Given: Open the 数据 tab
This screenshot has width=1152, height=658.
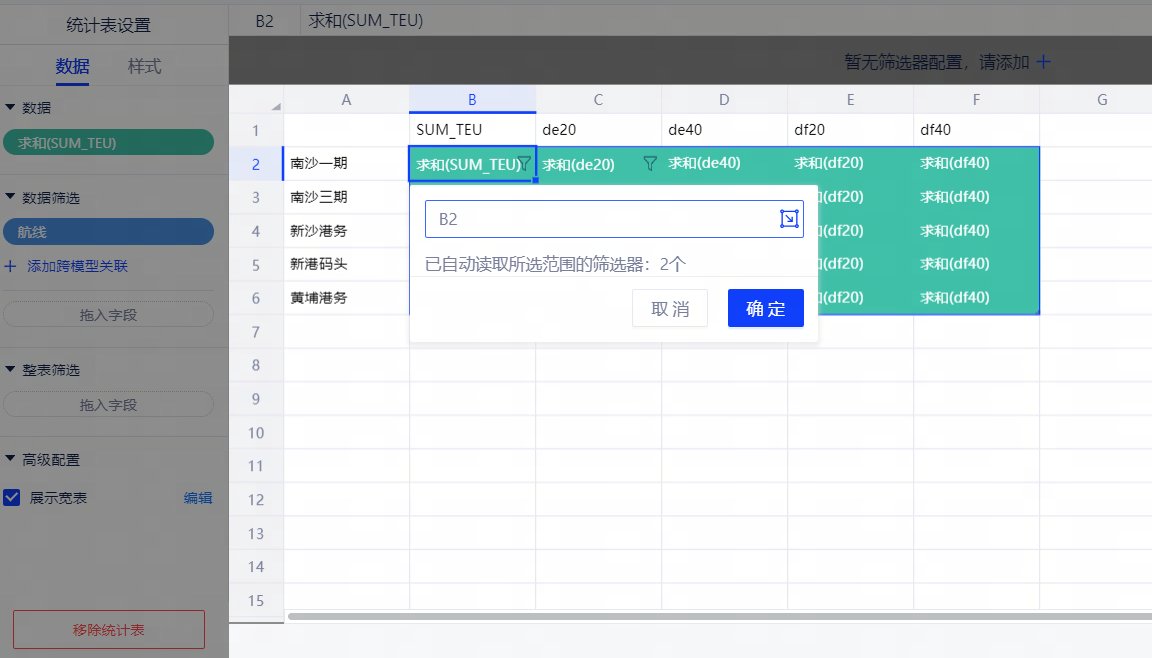Looking at the screenshot, I should coord(72,67).
